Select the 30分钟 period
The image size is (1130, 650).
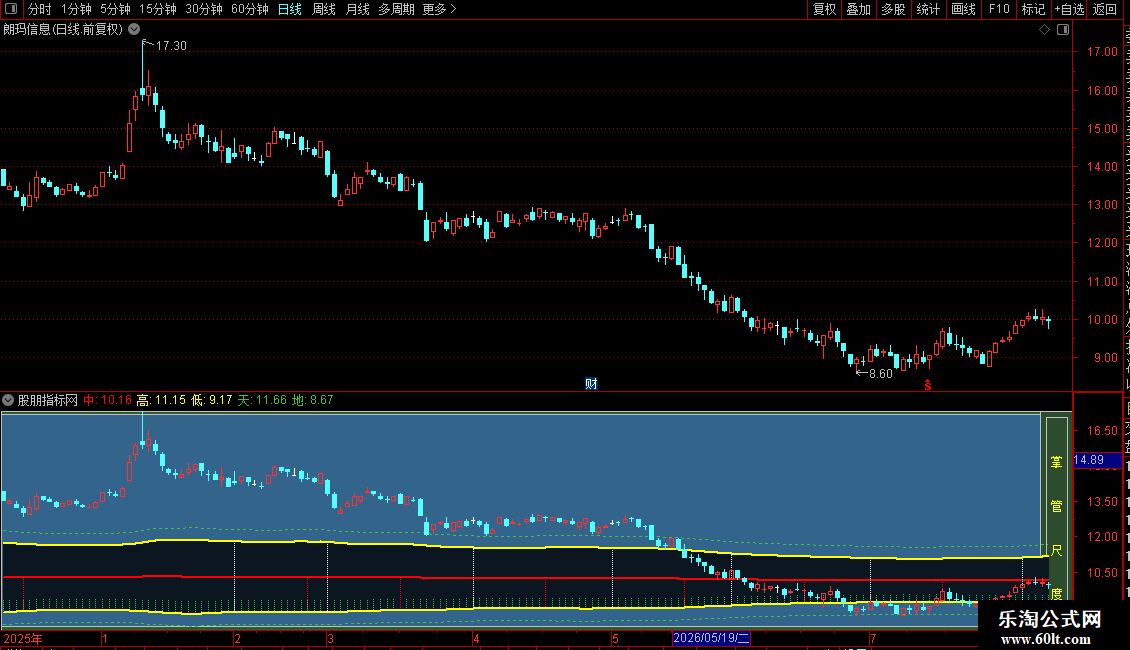point(204,9)
